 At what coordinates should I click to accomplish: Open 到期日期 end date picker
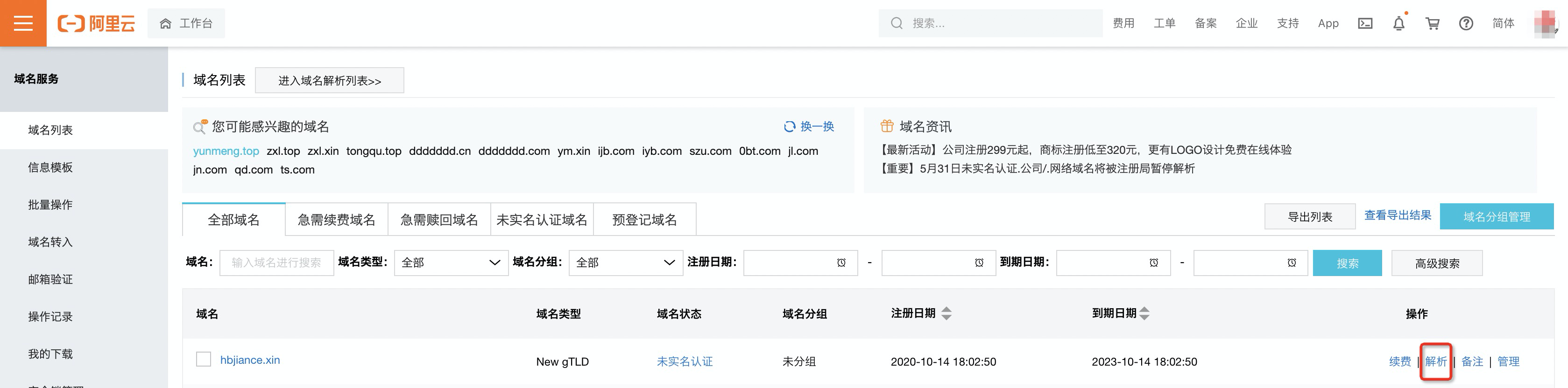click(x=1251, y=263)
